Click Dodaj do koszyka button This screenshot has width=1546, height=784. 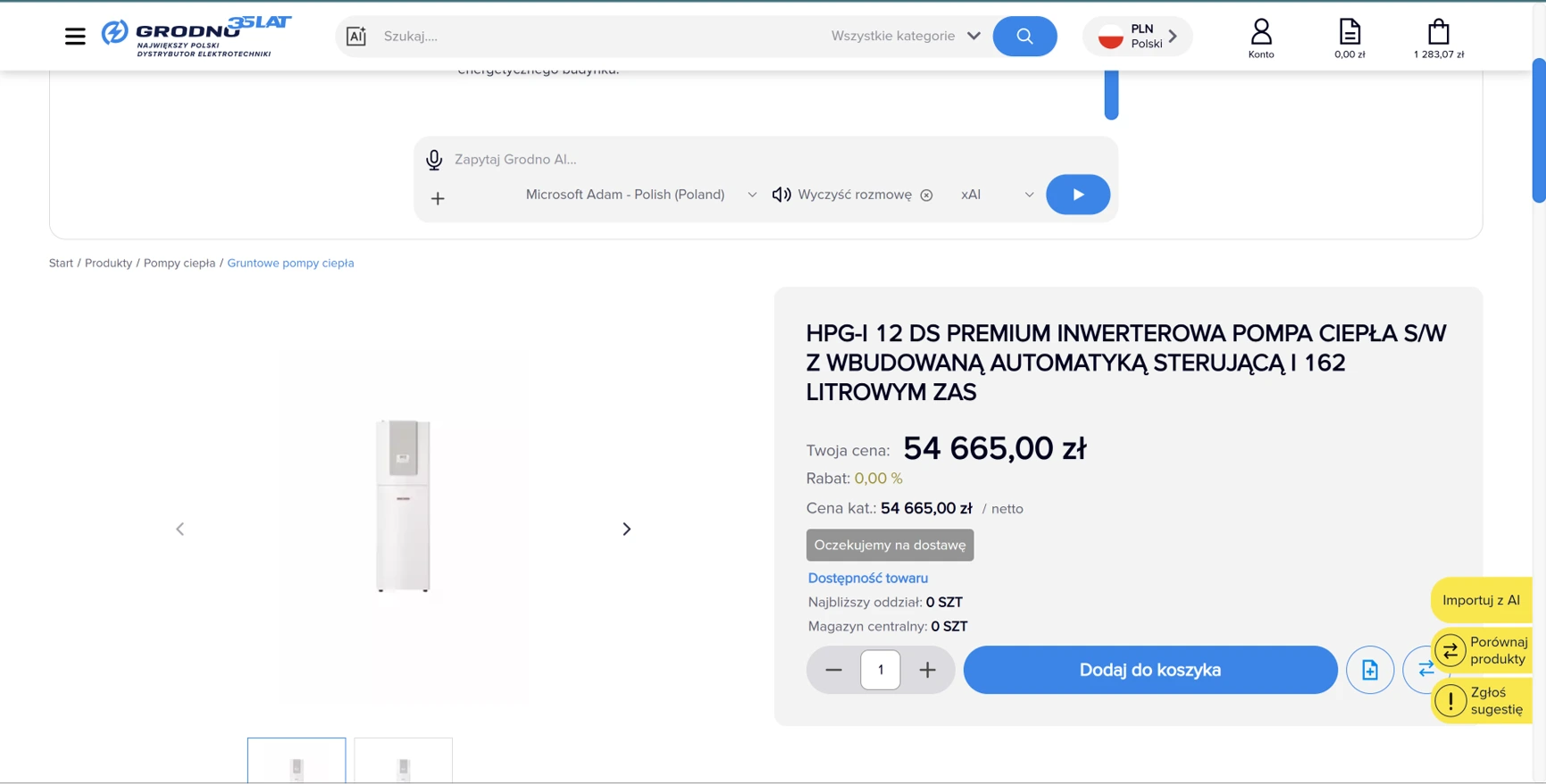1149,670
